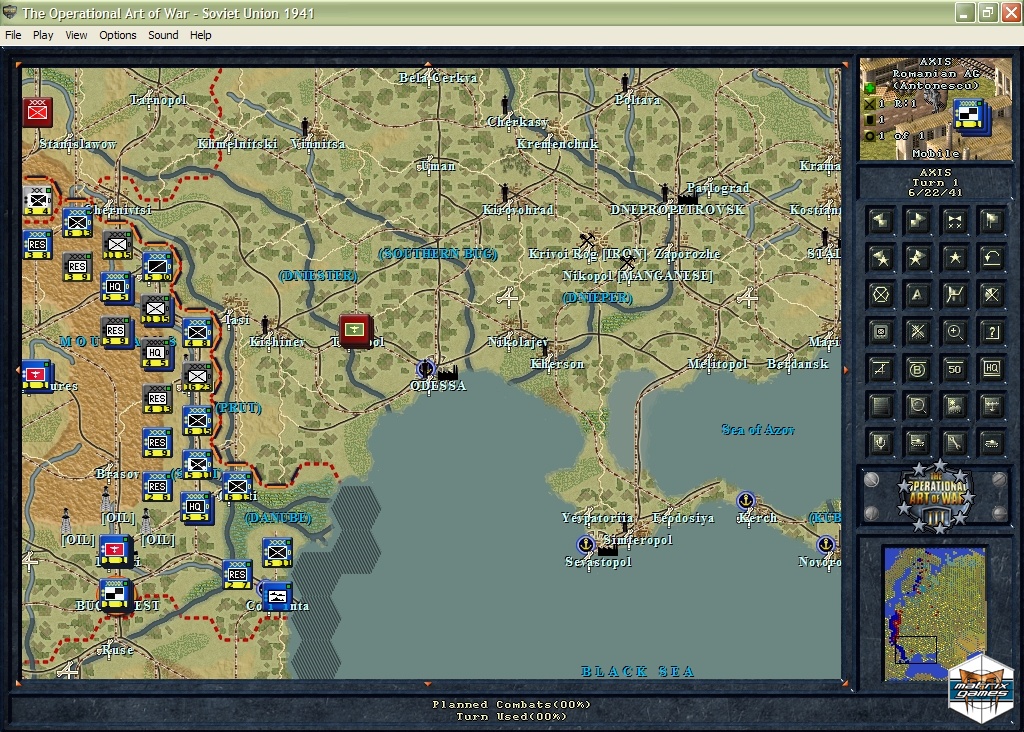The height and width of the screenshot is (732, 1024).
Task: Click the Sevastopol anchor port symbol
Action: (586, 543)
